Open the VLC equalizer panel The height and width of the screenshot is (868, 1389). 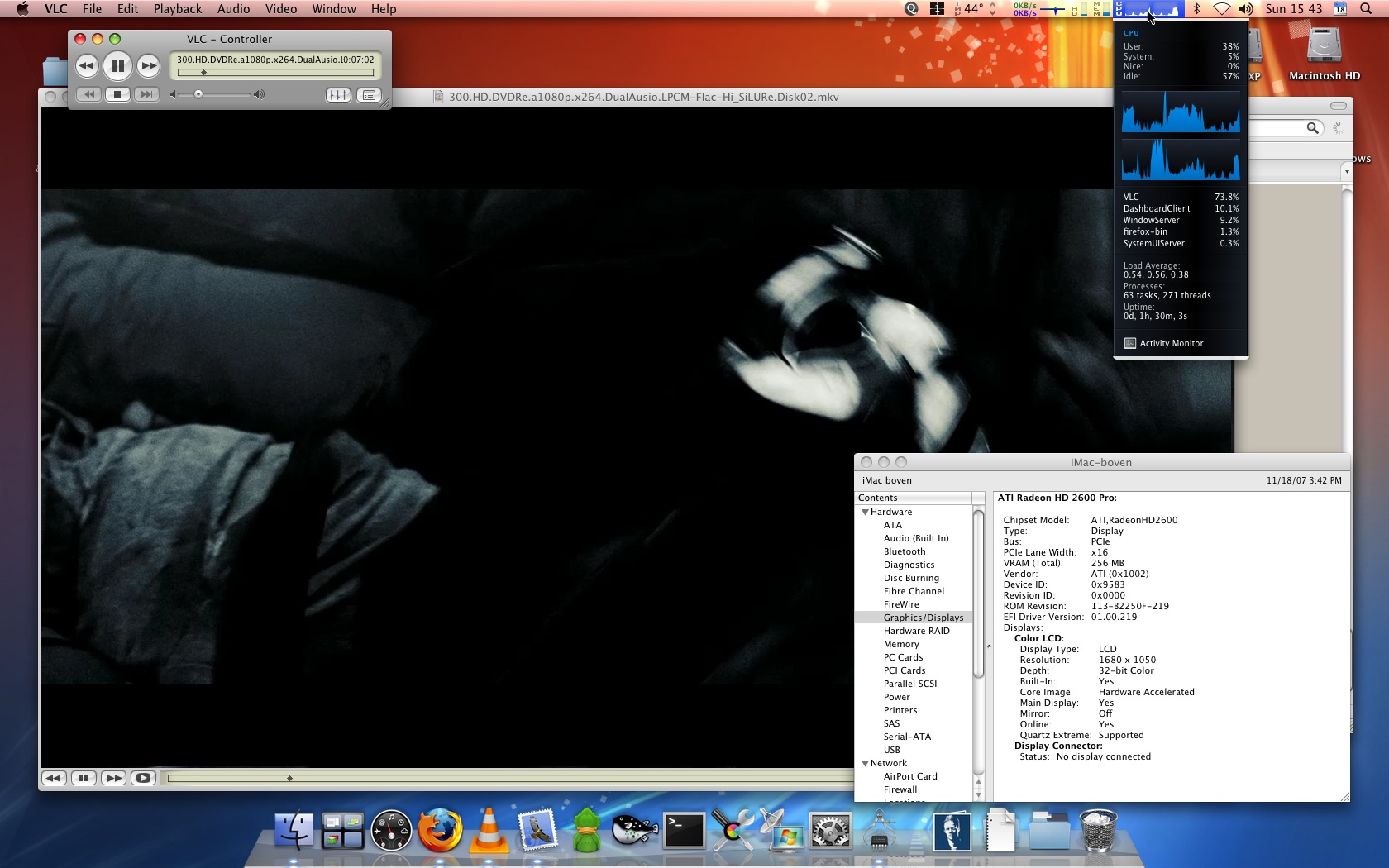[x=338, y=95]
